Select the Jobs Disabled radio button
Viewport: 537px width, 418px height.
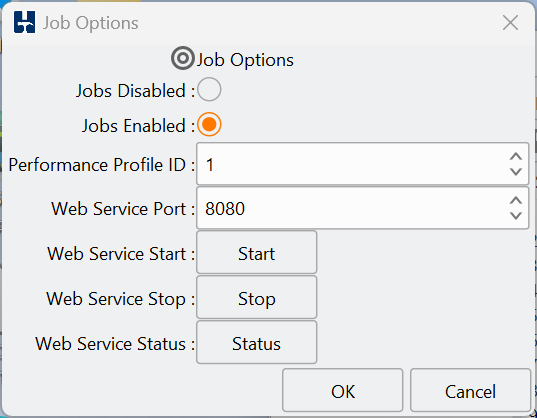[209, 89]
